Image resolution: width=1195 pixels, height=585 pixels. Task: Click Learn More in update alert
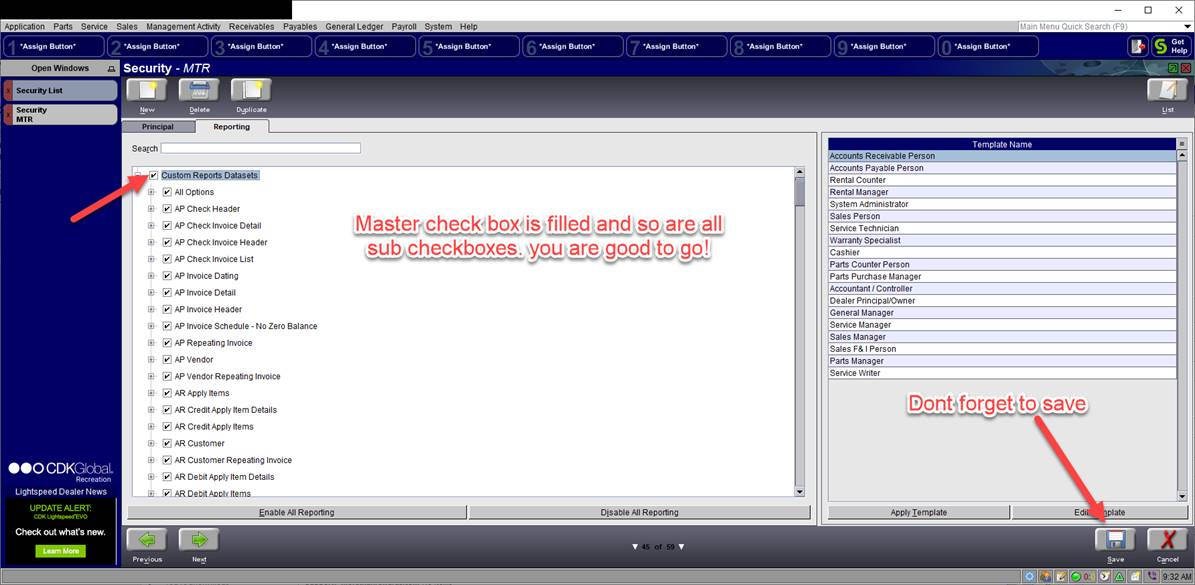(x=60, y=551)
